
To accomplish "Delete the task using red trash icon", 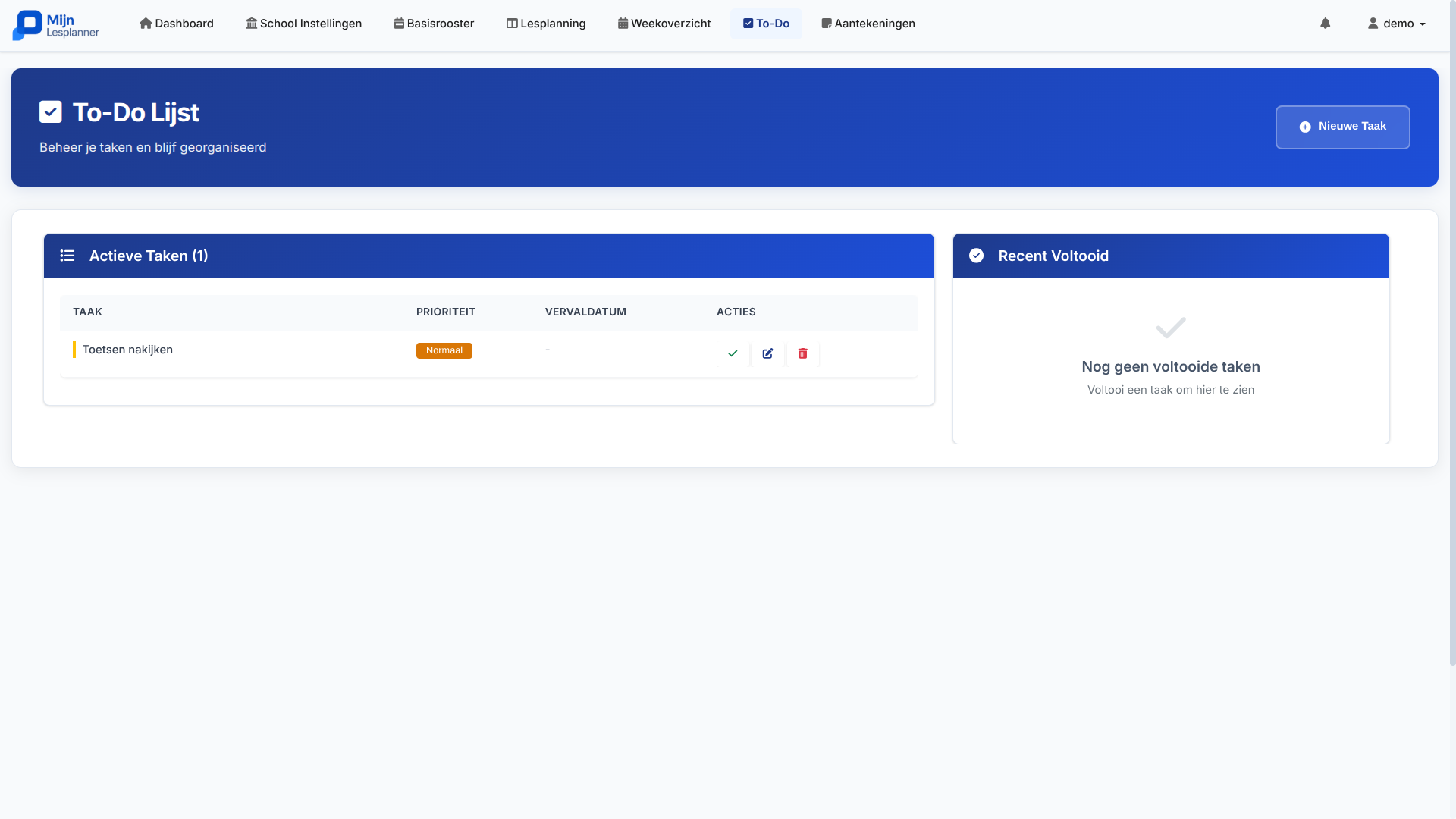I will pyautogui.click(x=802, y=353).
